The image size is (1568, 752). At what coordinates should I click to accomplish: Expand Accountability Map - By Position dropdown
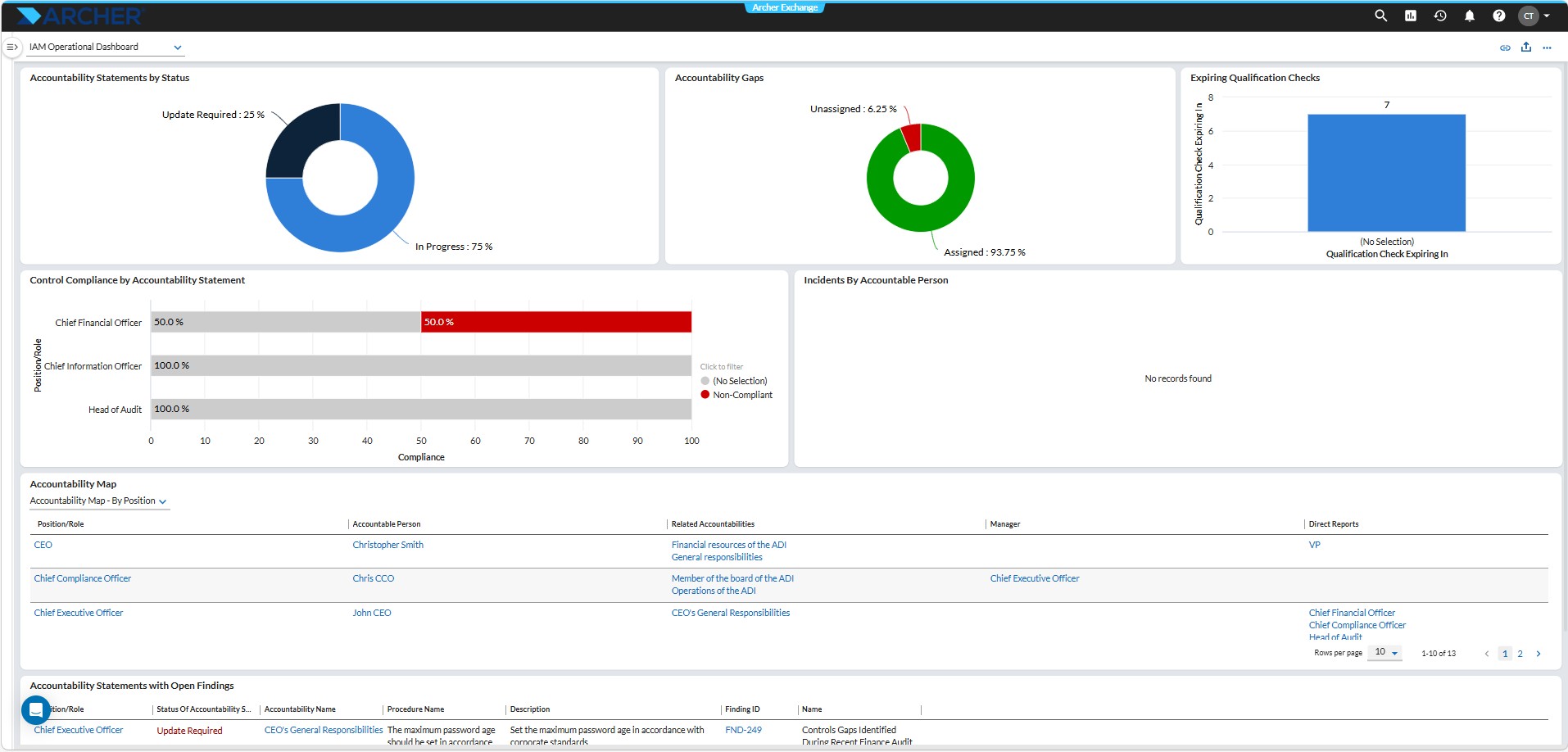[x=99, y=501]
